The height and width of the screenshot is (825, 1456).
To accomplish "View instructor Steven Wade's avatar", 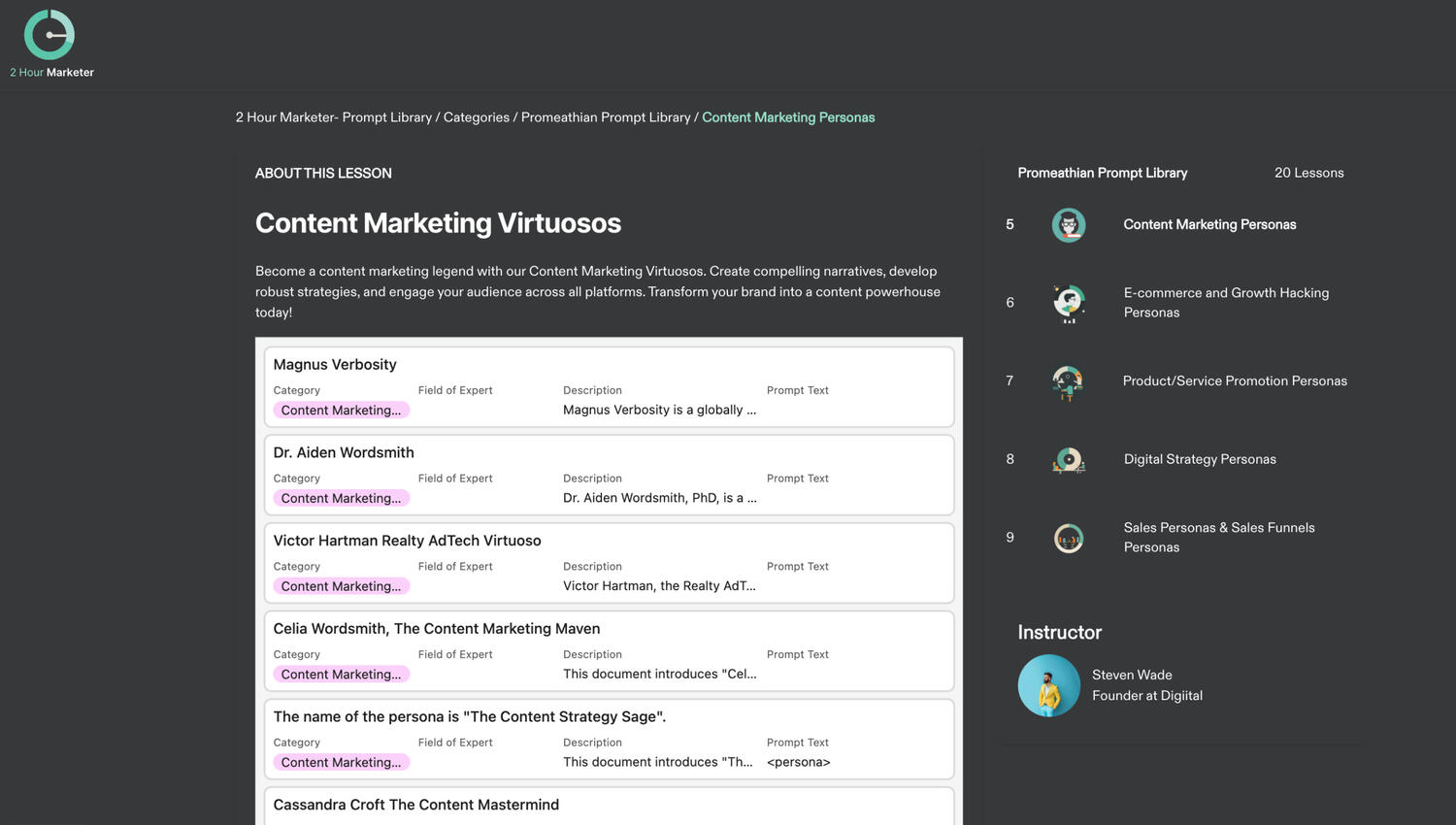I will 1048,685.
